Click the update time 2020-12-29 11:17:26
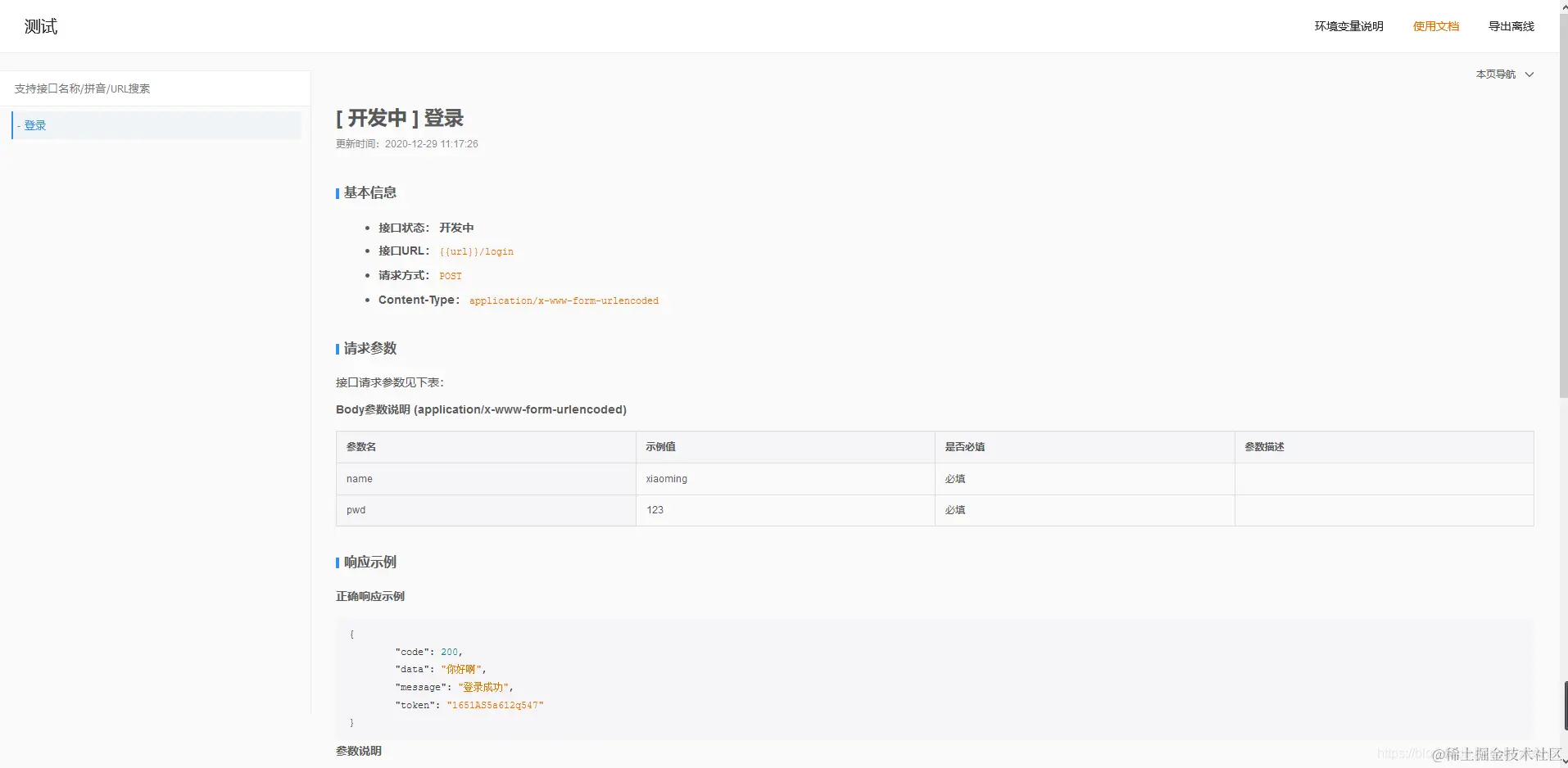Viewport: 1568px width, 768px height. pyautogui.click(x=431, y=144)
